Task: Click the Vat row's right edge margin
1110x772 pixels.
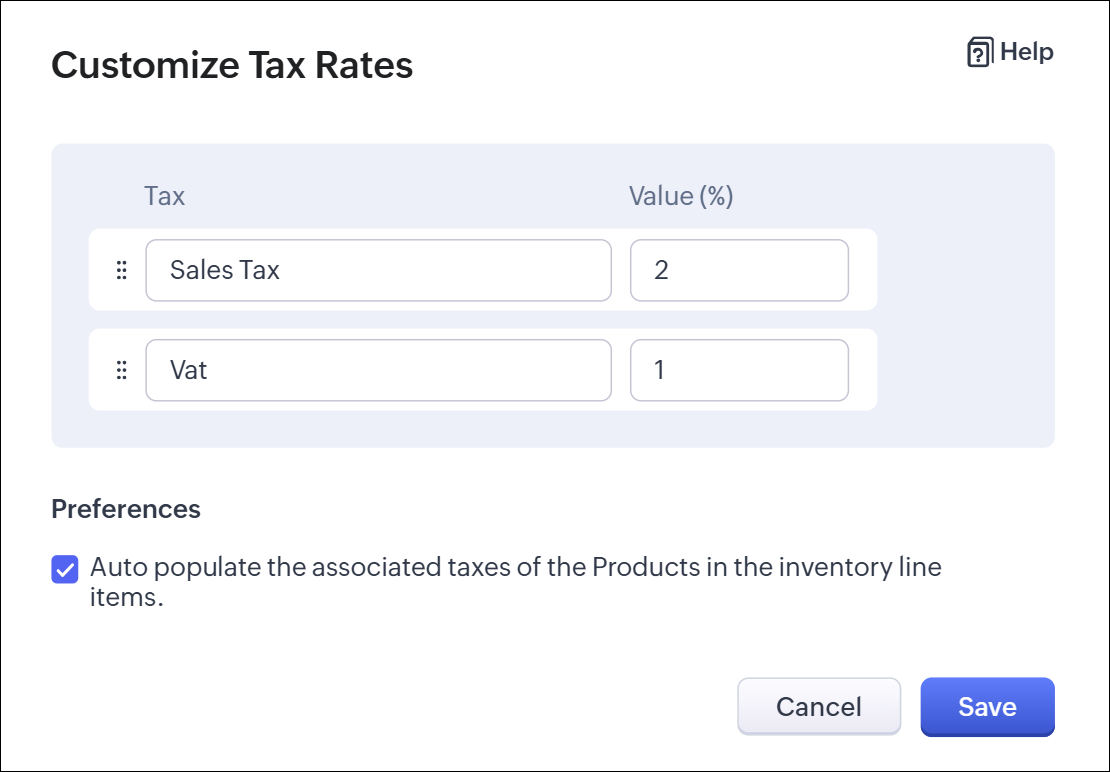Action: tap(863, 370)
